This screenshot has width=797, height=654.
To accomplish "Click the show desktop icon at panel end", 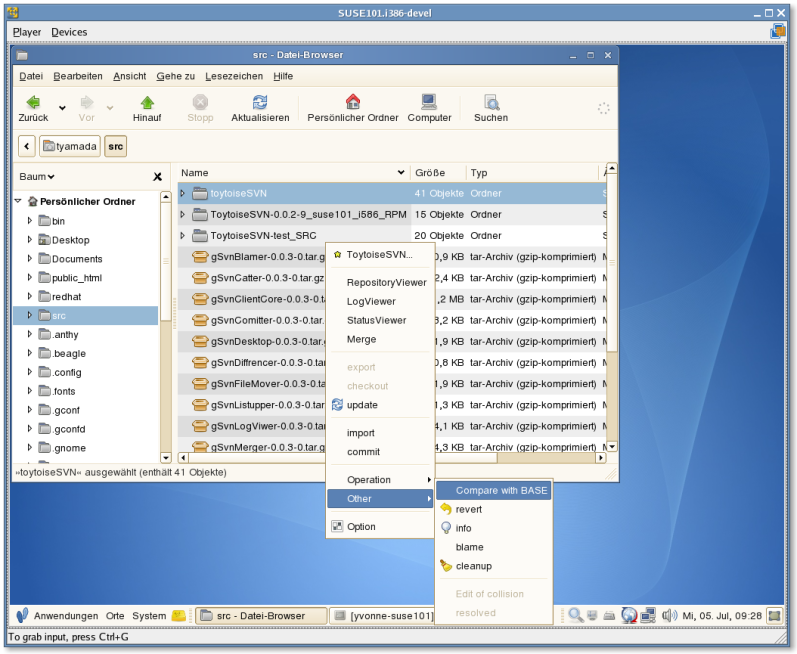I will click(x=775, y=615).
